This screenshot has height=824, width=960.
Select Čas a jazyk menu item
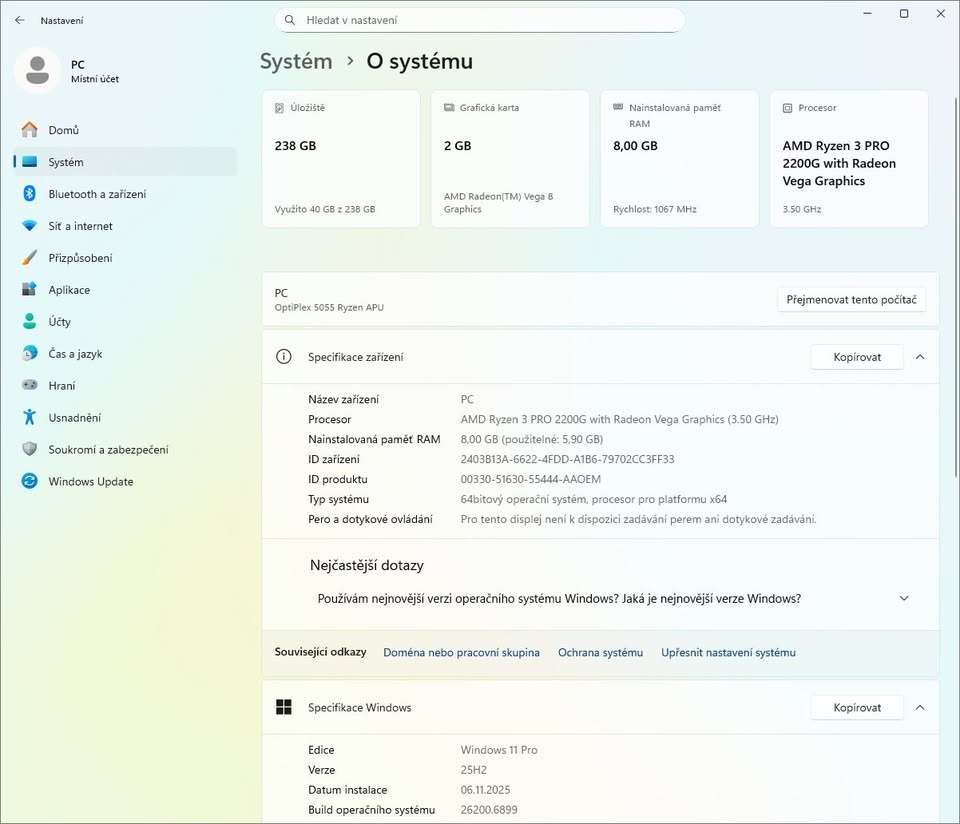(x=75, y=354)
